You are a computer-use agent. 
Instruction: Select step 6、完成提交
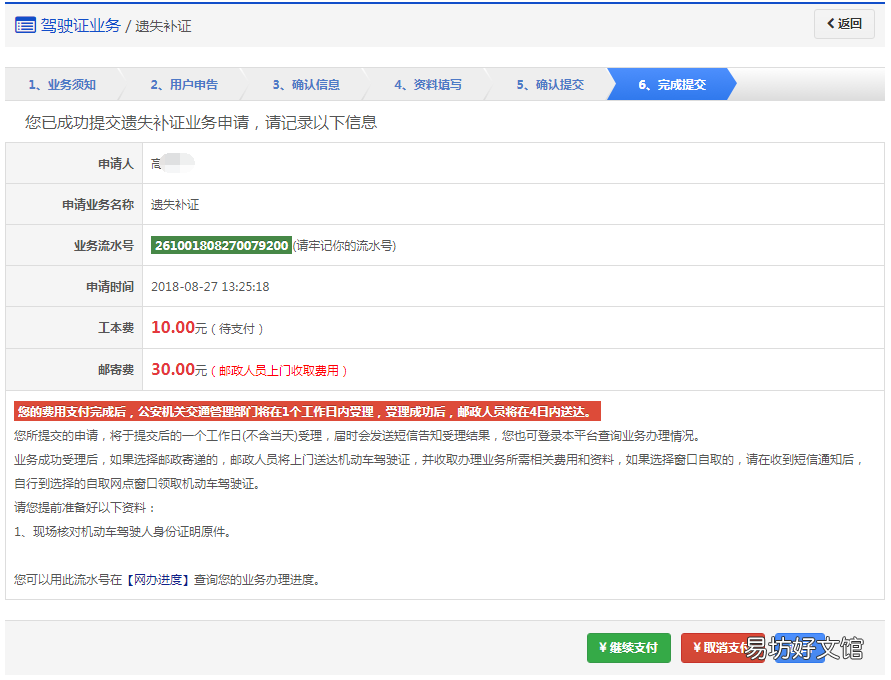[x=672, y=85]
